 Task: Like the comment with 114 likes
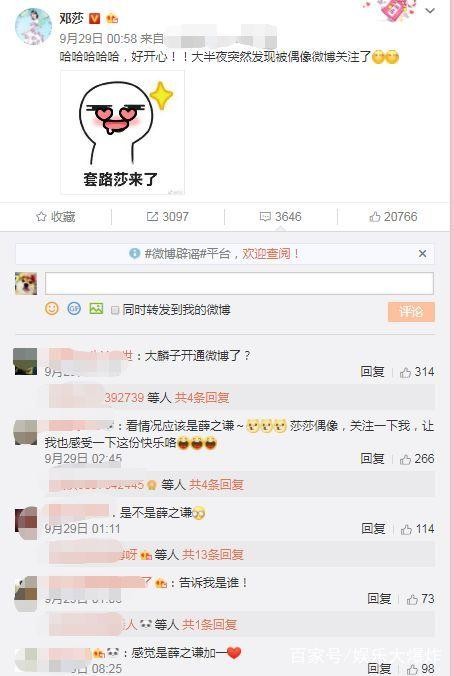tap(406, 529)
